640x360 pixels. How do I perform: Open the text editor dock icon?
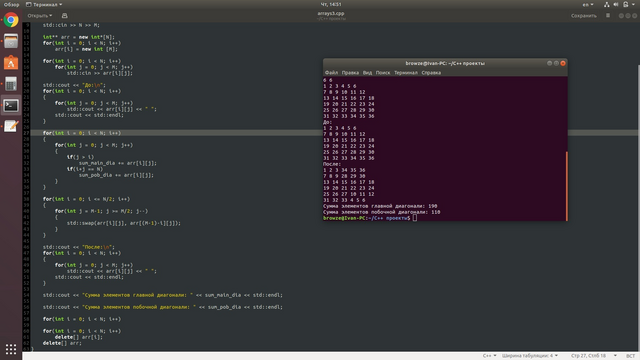[11, 127]
